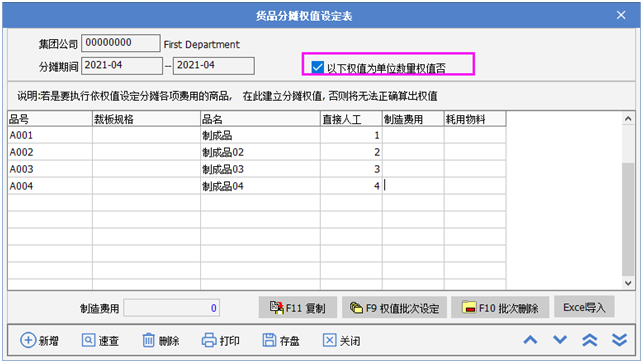Jump to last record double-down arrow
643x363 pixels.
tap(619, 340)
